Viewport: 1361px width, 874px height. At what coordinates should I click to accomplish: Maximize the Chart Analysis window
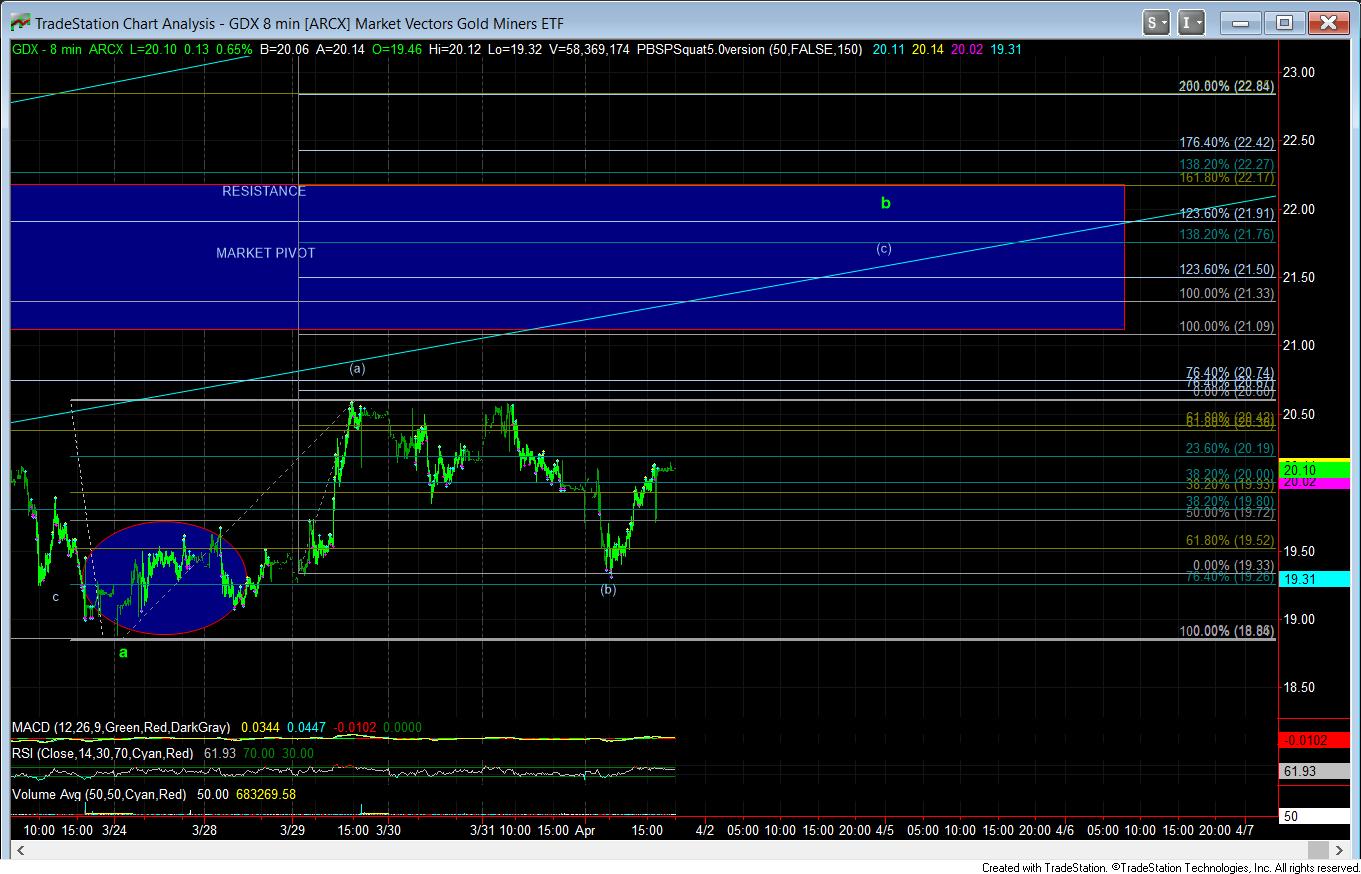(x=1285, y=22)
